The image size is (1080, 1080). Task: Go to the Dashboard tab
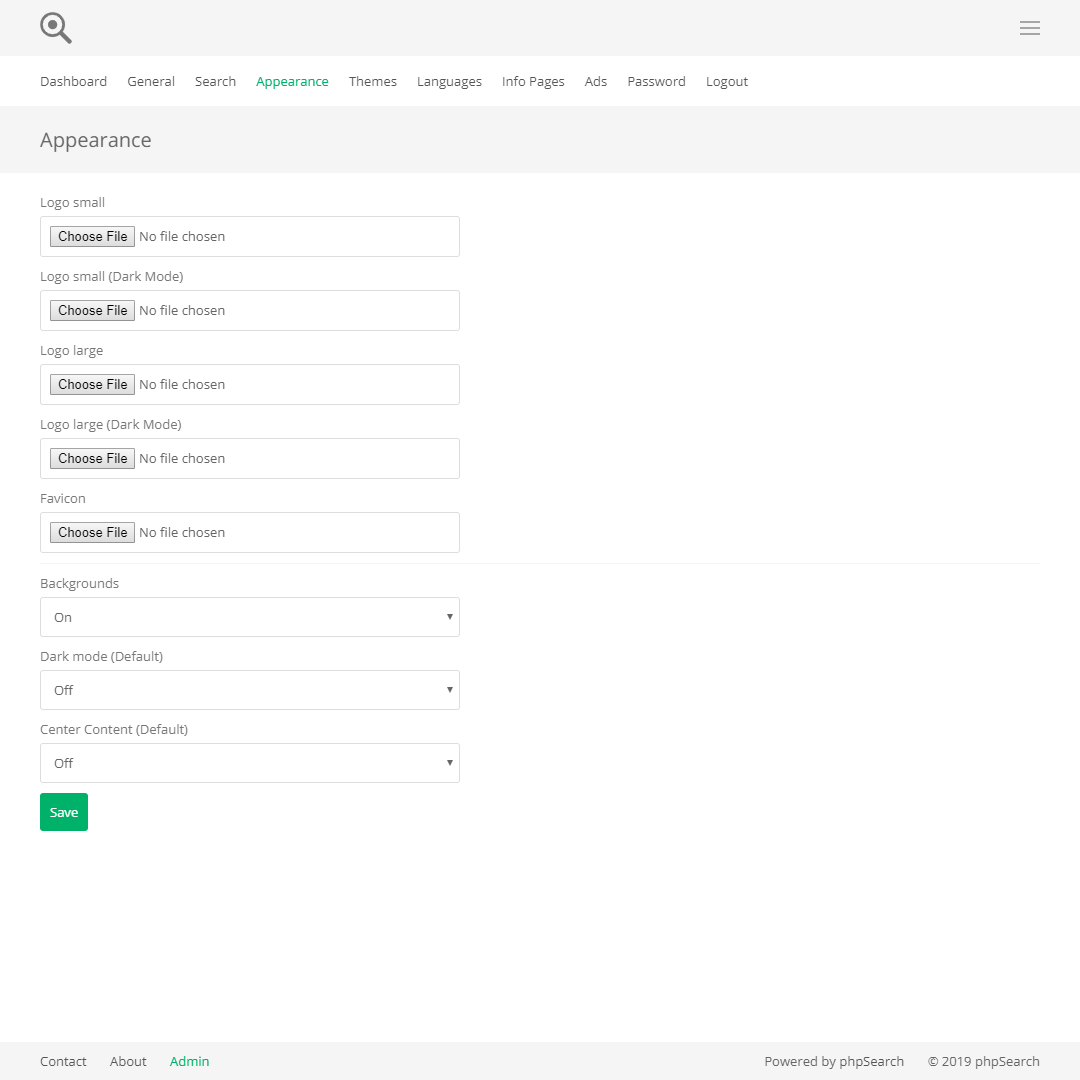73,82
